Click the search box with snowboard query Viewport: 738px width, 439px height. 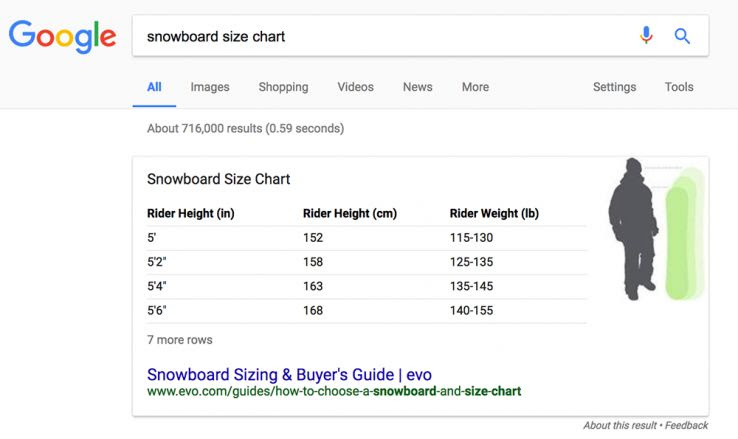pyautogui.click(x=380, y=36)
